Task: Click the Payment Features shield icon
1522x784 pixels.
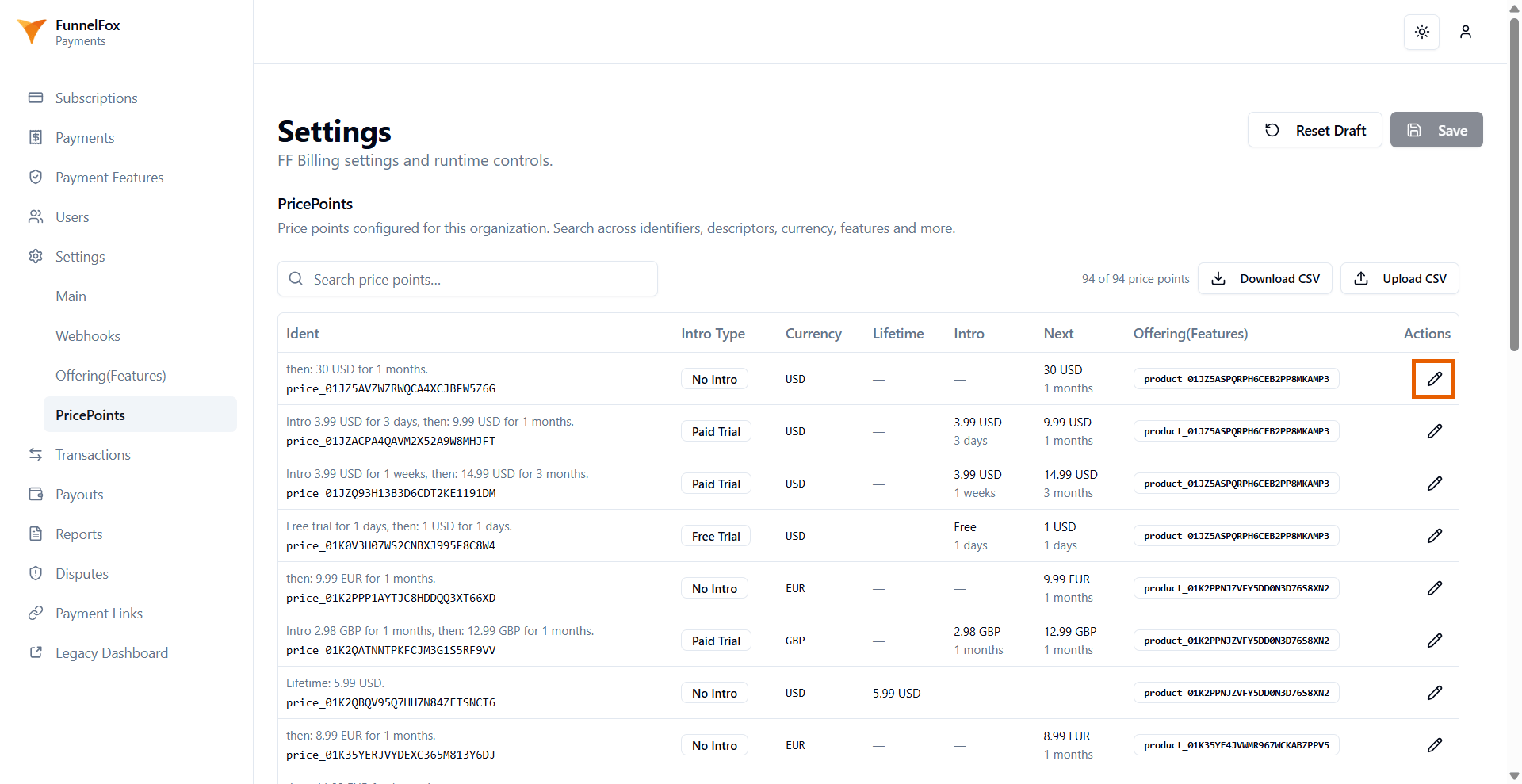Action: click(x=36, y=177)
